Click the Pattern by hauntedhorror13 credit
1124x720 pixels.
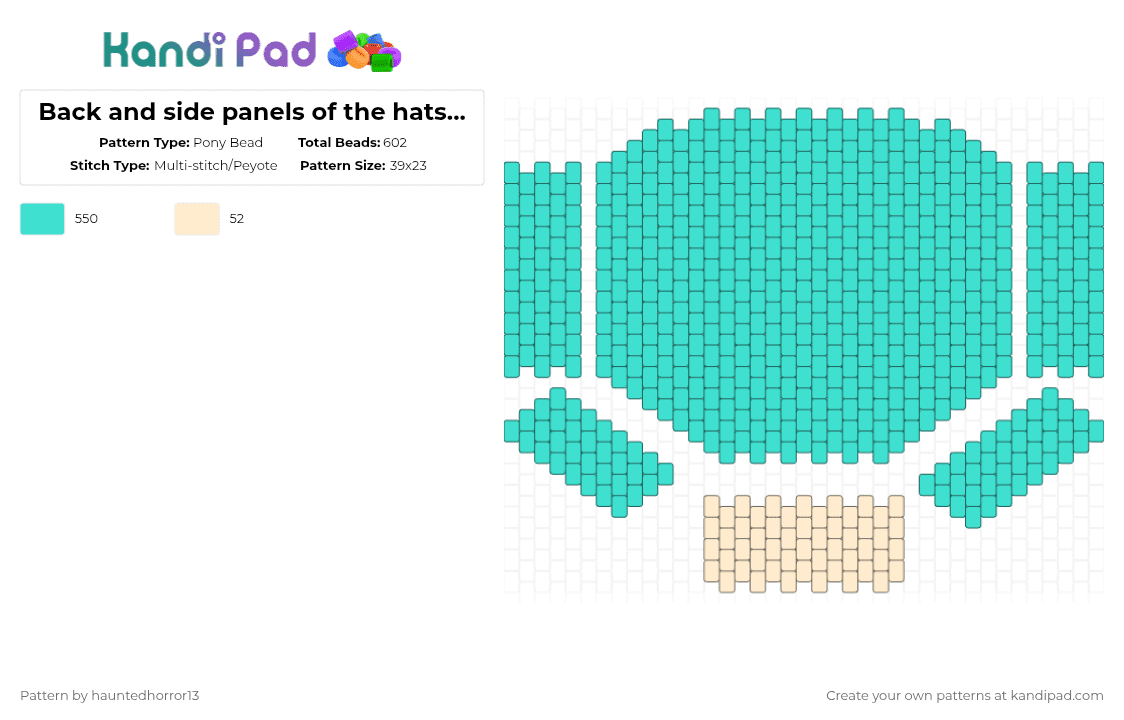110,695
